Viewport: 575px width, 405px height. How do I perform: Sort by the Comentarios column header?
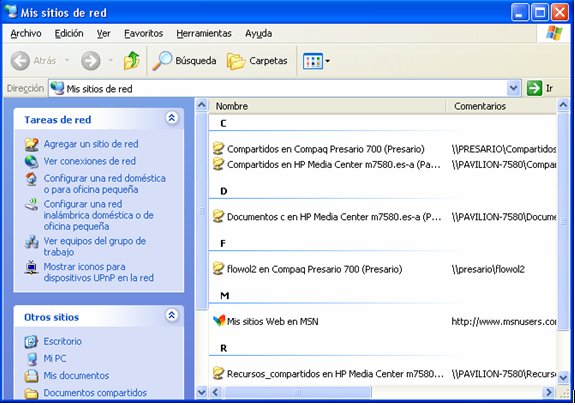501,106
